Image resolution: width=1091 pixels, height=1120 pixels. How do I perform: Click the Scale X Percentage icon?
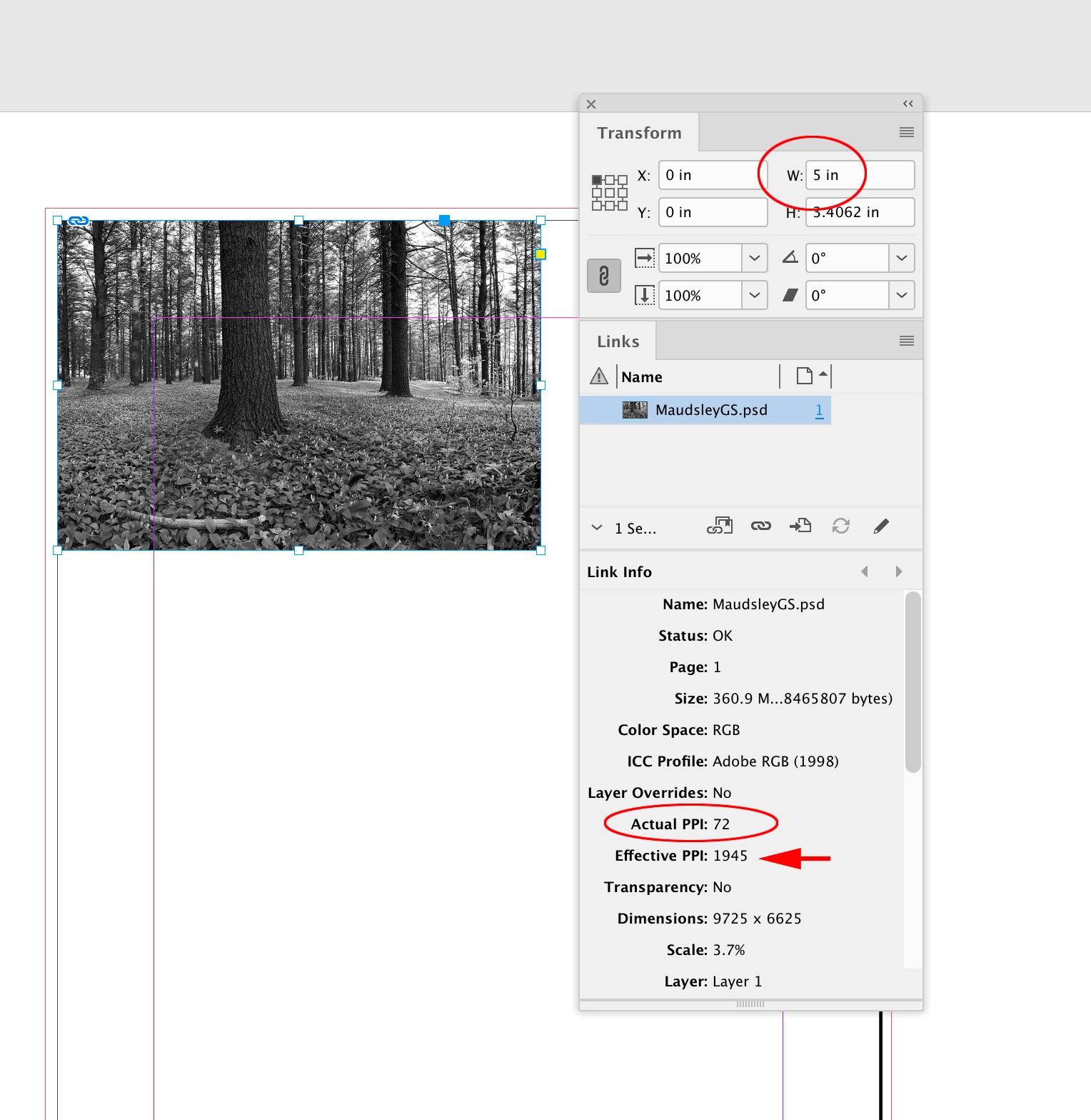click(645, 258)
